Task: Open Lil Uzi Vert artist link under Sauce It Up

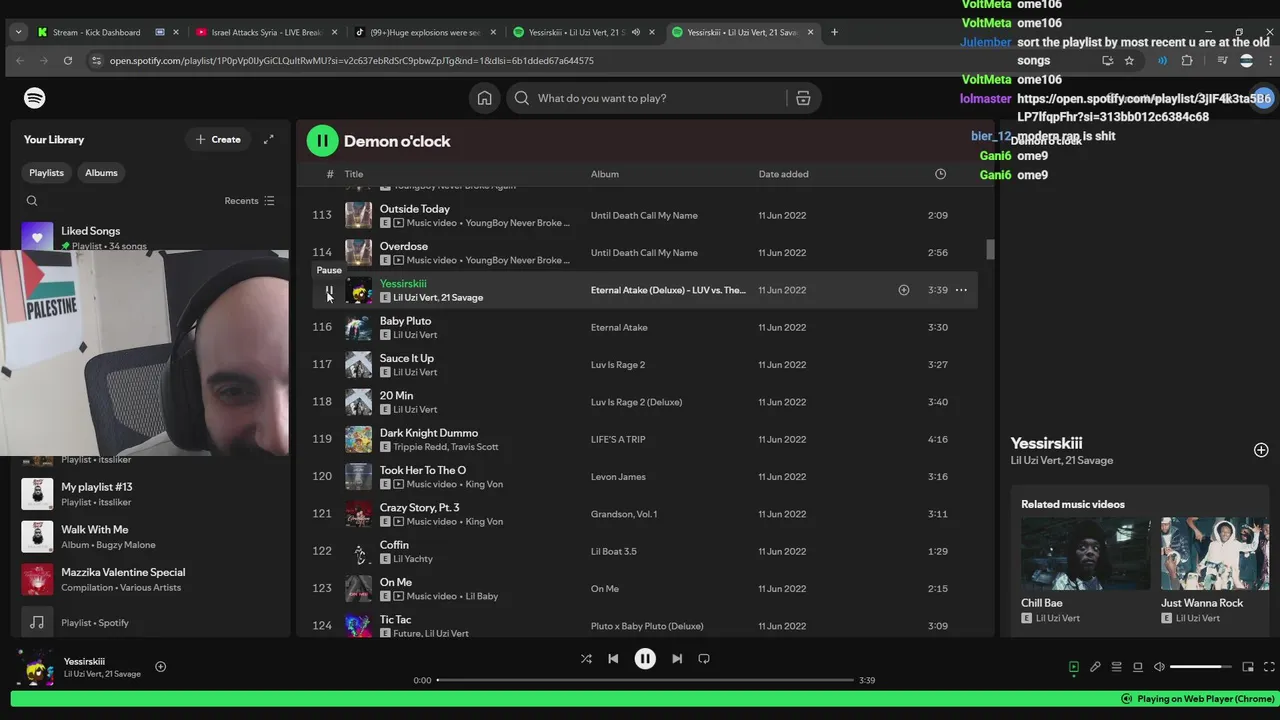Action: click(x=415, y=372)
